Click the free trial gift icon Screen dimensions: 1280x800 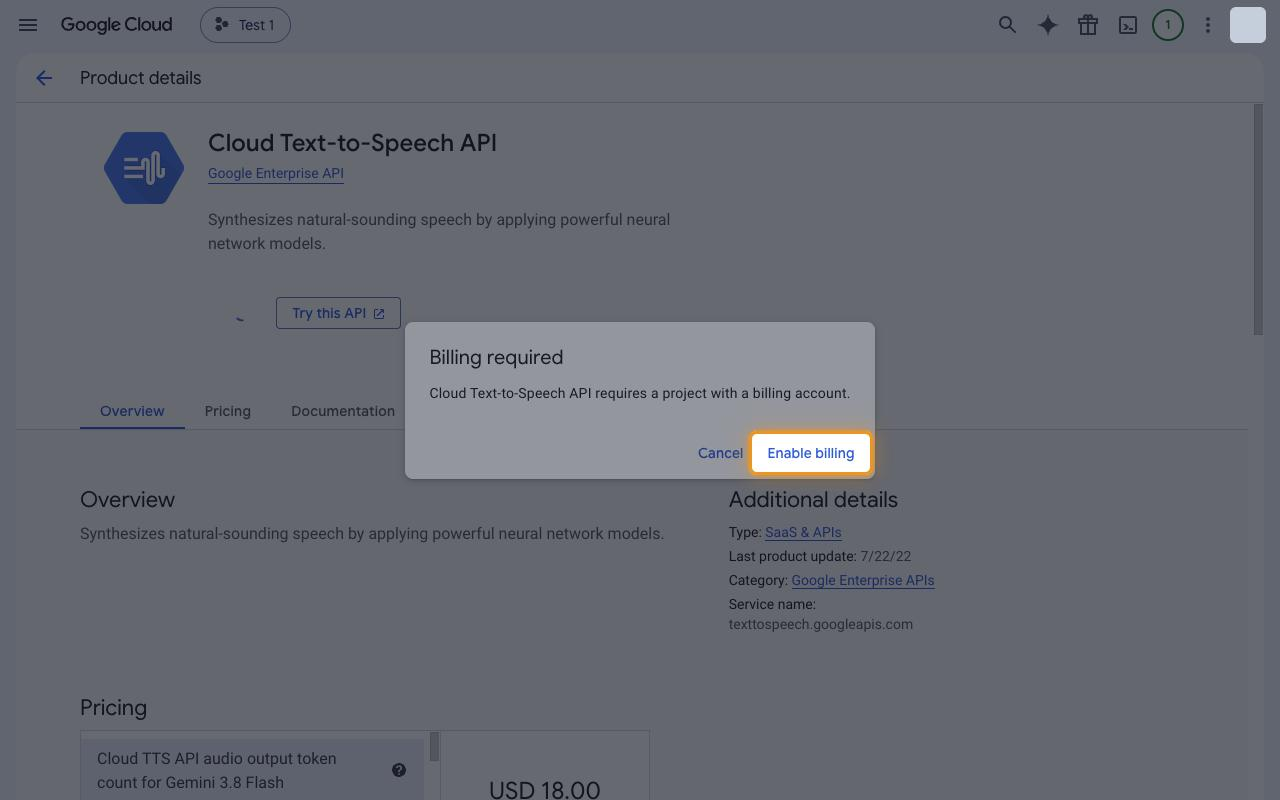(x=1087, y=25)
